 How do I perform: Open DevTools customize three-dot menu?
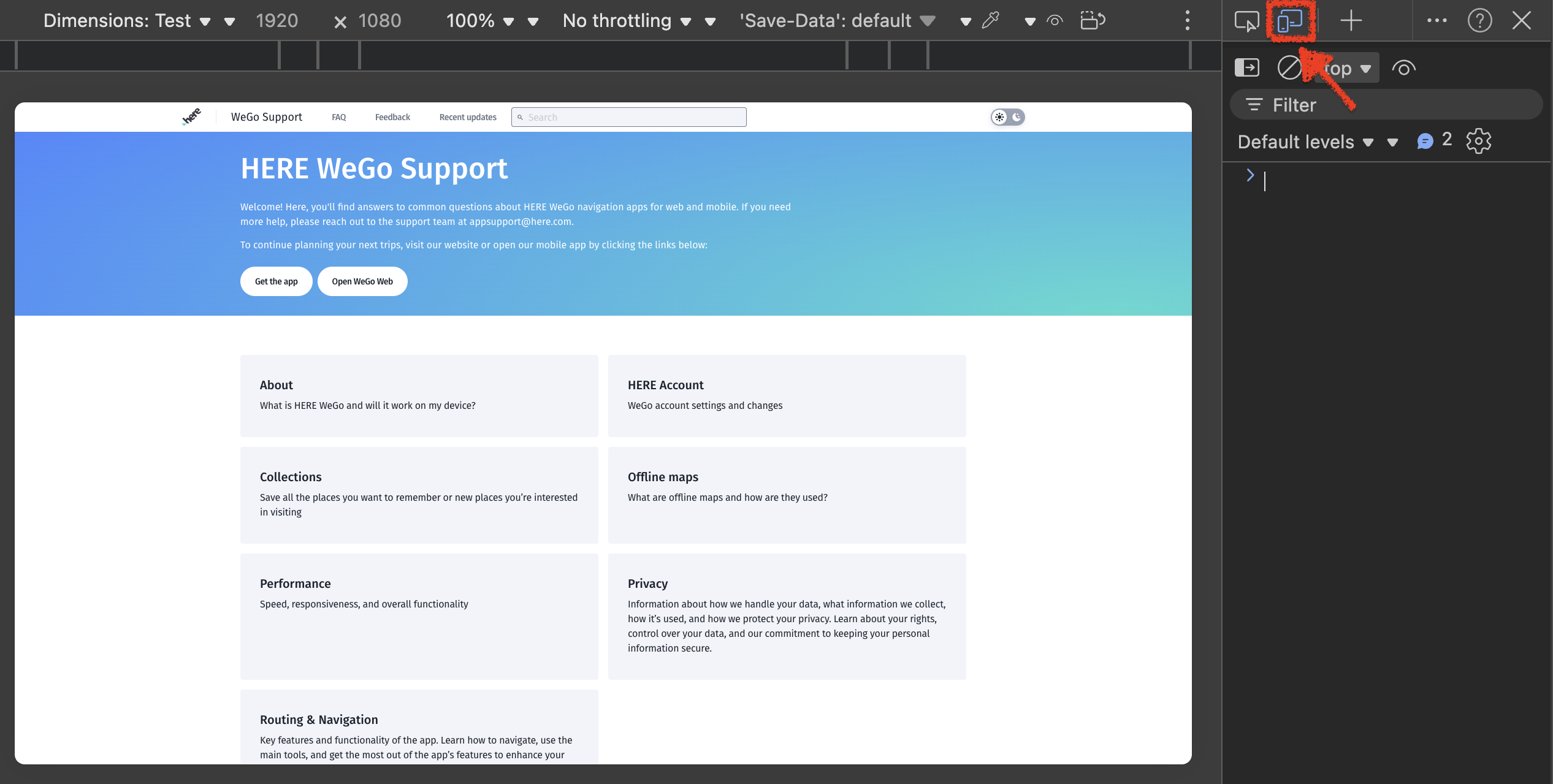coord(1437,21)
